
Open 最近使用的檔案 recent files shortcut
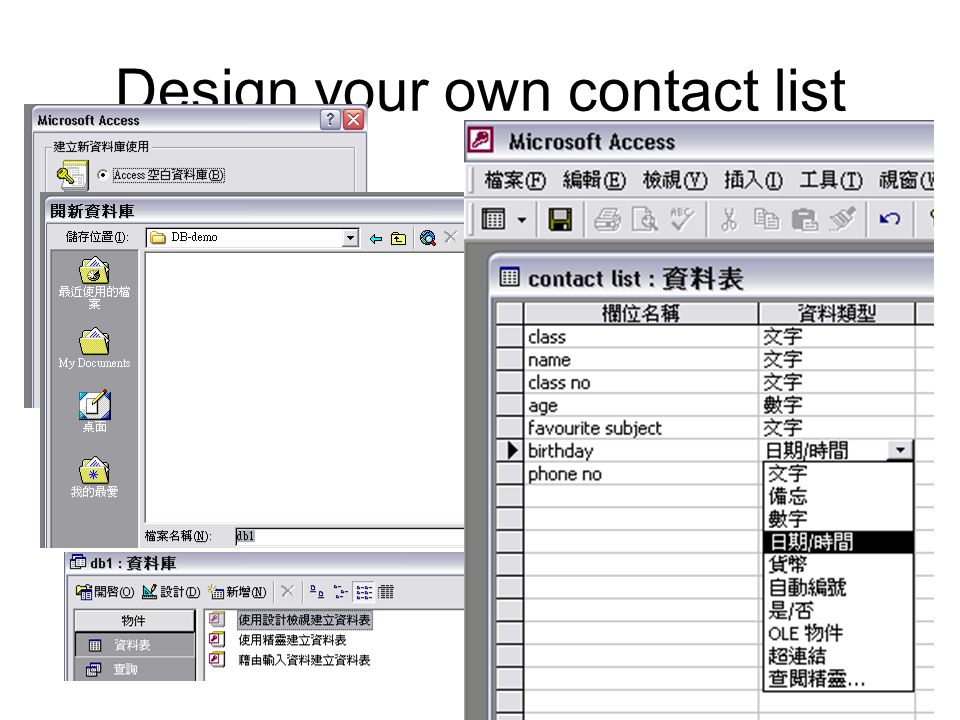[94, 283]
